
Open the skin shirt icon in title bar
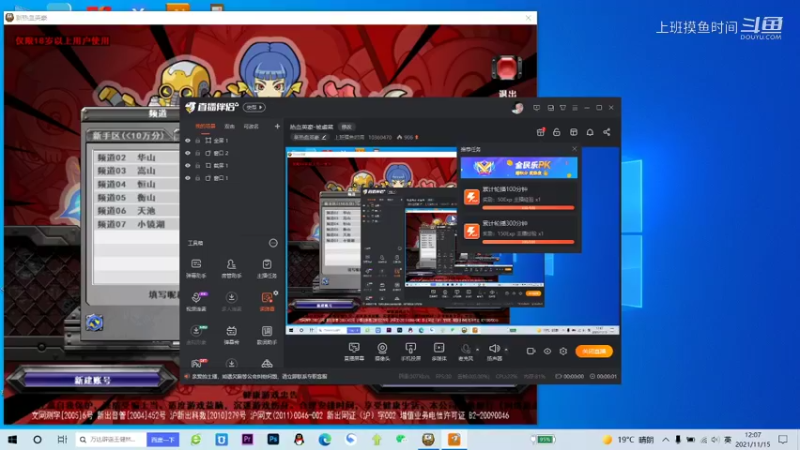click(563, 108)
